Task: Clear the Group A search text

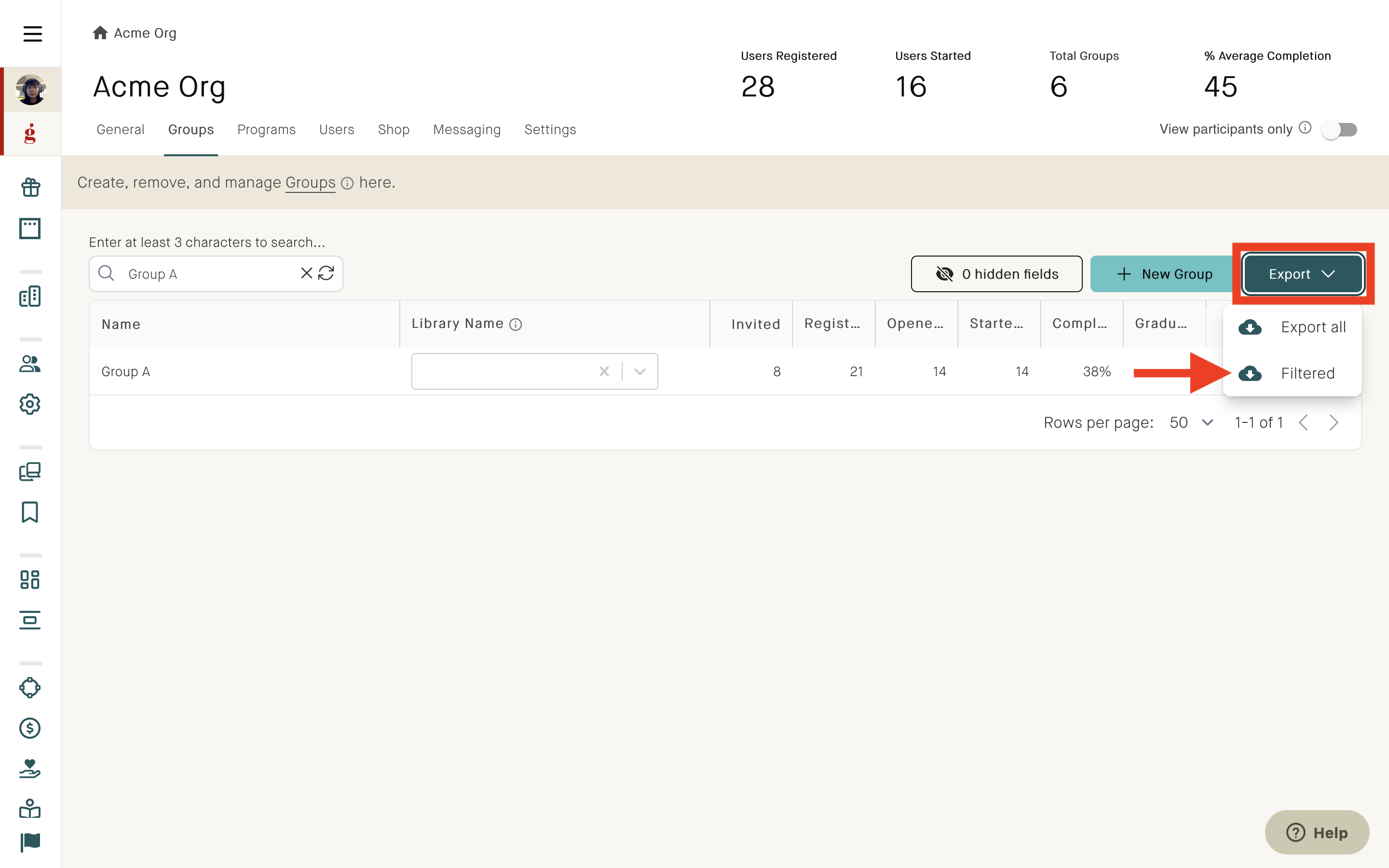Action: [307, 273]
